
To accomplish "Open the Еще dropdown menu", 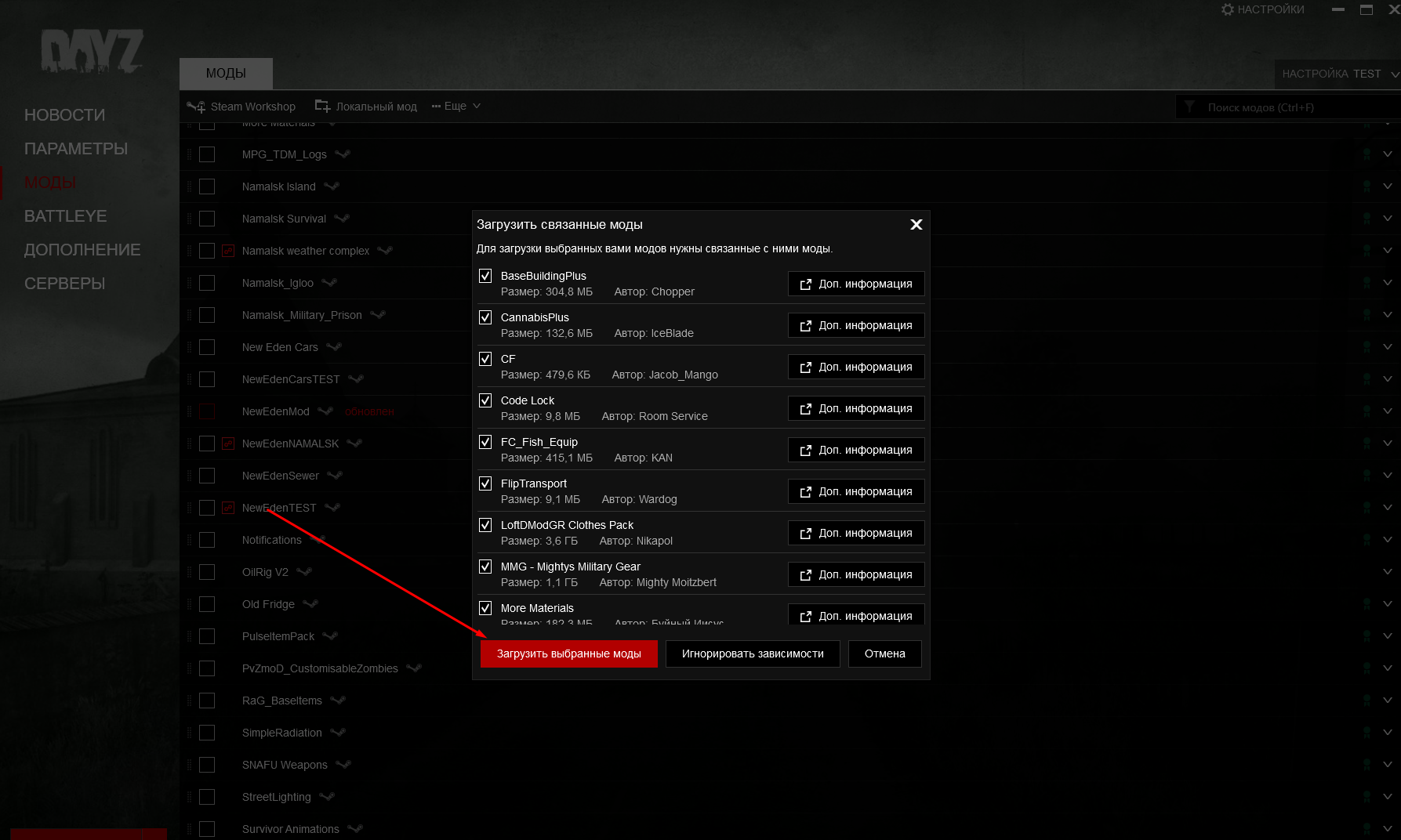I will pos(456,107).
